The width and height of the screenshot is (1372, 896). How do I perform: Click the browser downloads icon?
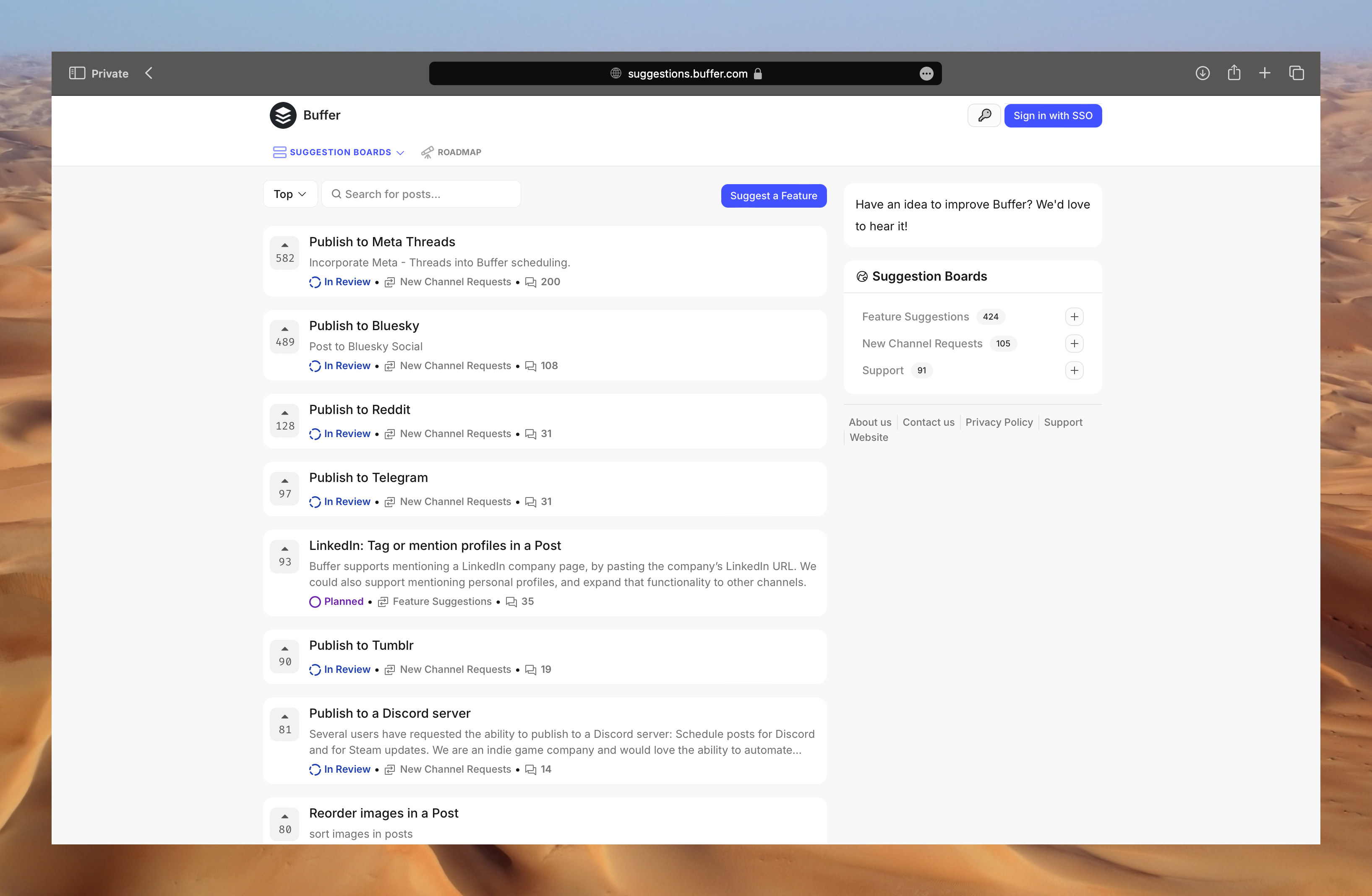[1202, 73]
